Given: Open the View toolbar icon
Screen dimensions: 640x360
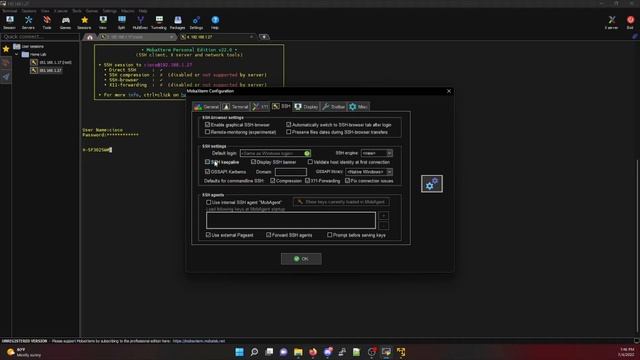Looking at the screenshot, I should [103, 22].
